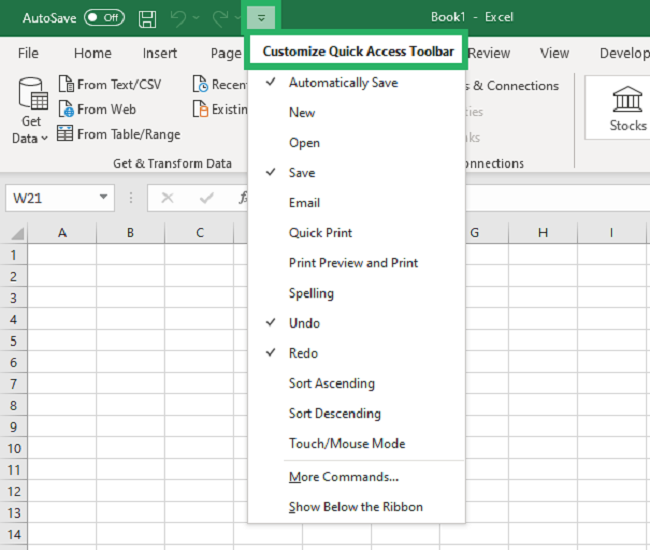Enable Quick Print in the toolbar menu
650x550 pixels.
[x=320, y=233]
